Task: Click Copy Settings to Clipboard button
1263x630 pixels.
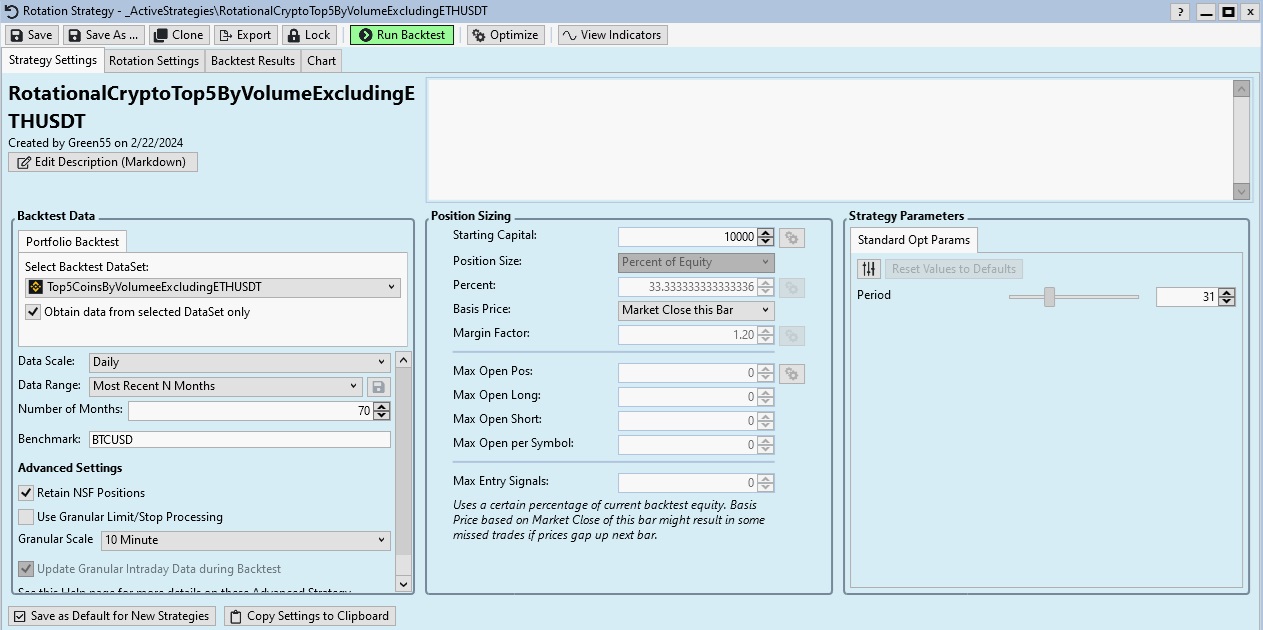Action: [x=309, y=616]
